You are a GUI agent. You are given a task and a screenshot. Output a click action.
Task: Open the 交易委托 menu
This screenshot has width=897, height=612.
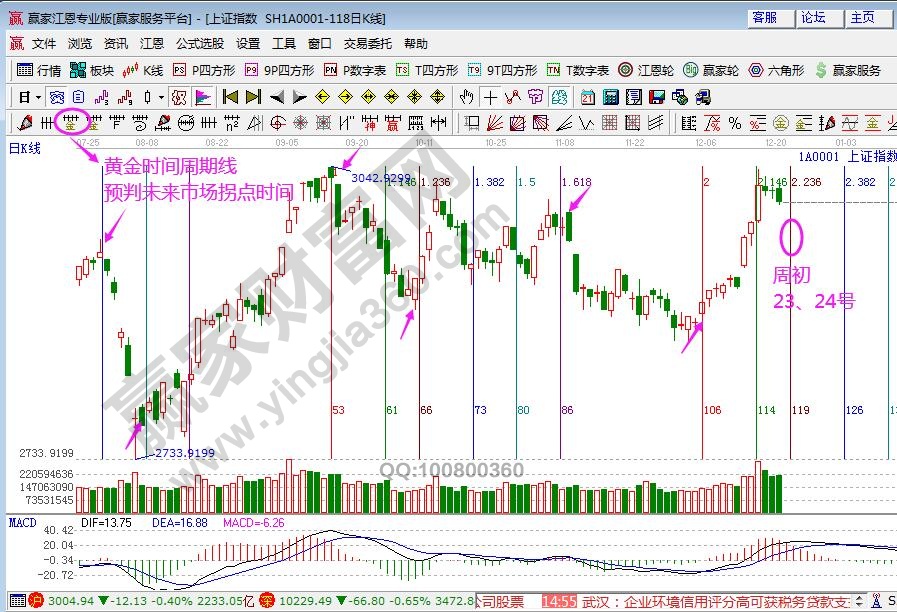(x=368, y=44)
